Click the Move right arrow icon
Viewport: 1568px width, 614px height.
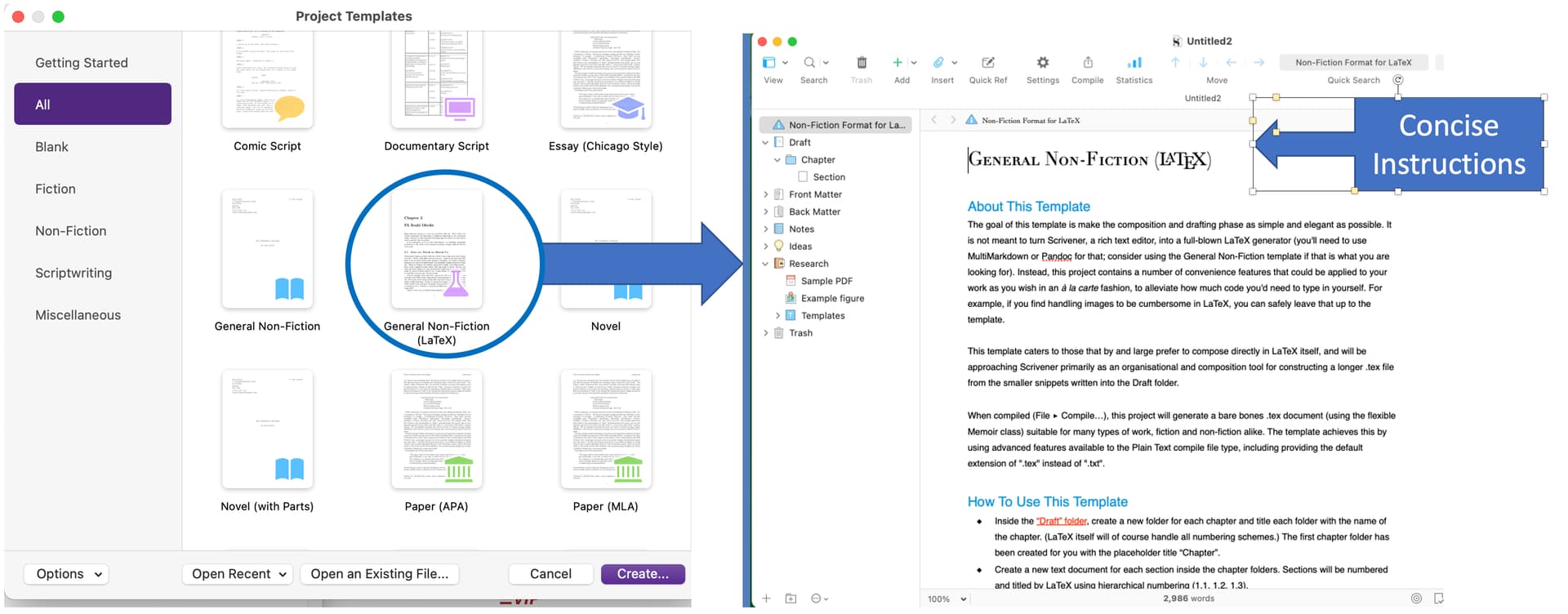click(1259, 63)
